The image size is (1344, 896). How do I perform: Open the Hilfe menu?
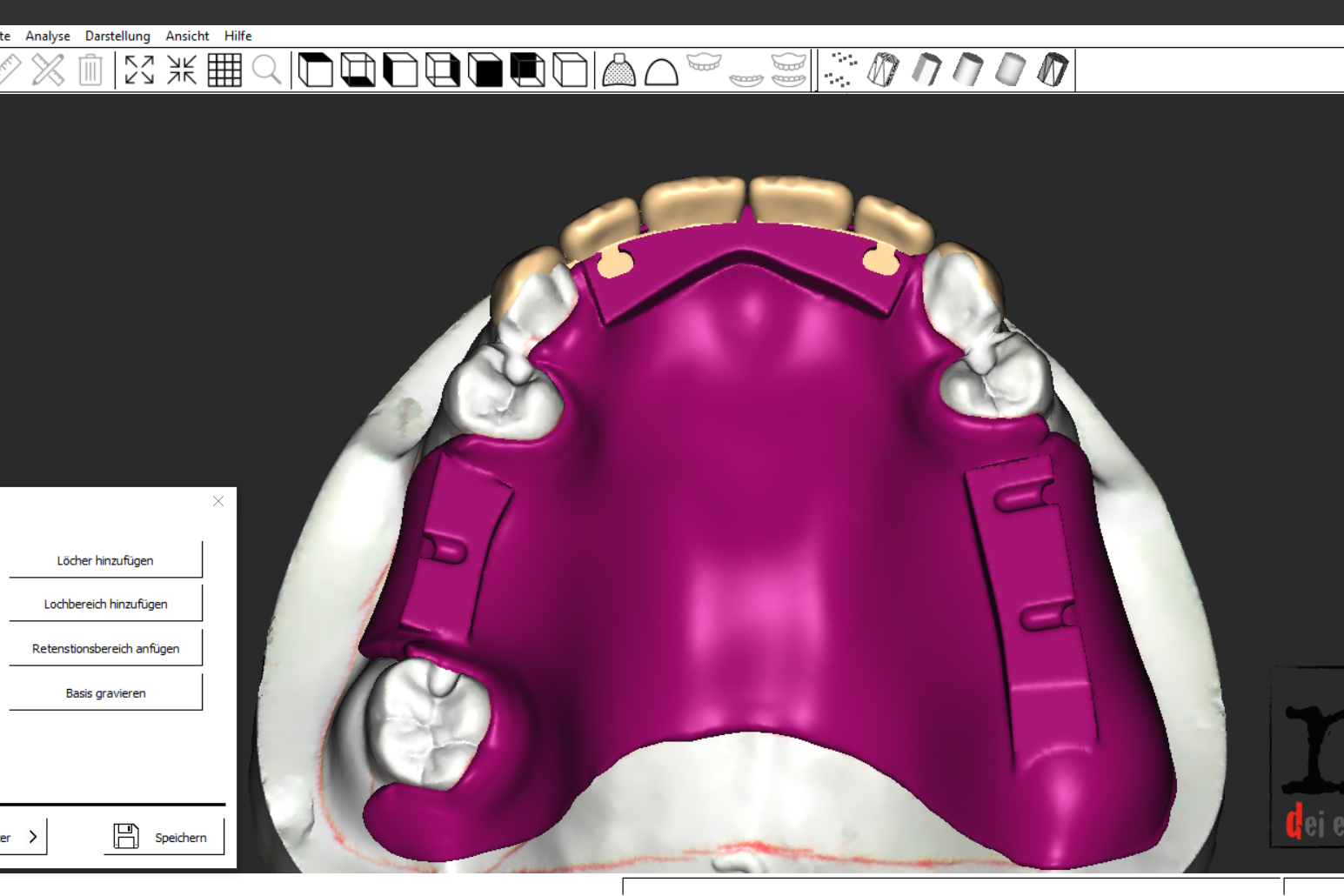pyautogui.click(x=237, y=36)
